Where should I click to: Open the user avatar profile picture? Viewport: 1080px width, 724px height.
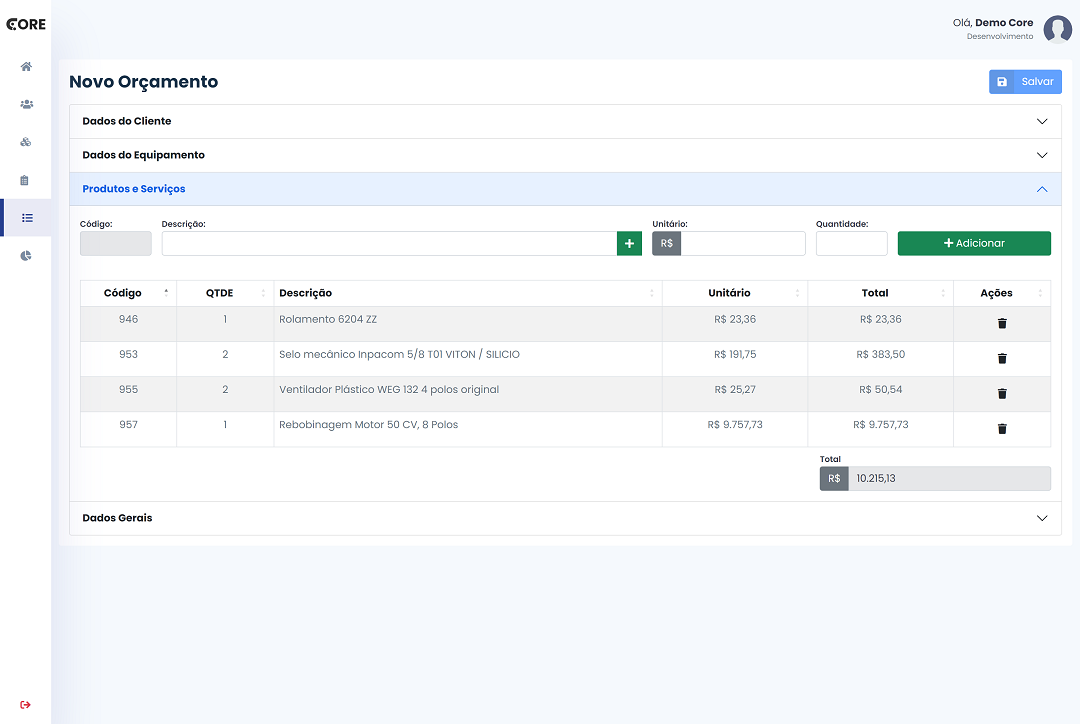(1057, 29)
